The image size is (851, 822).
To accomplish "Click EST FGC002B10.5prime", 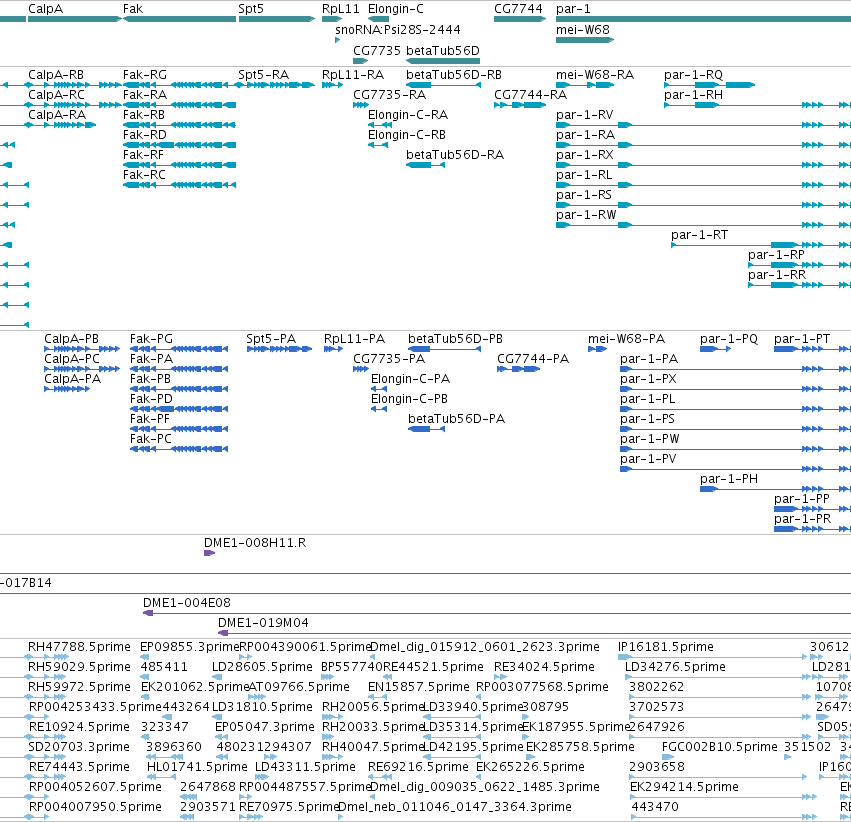I will (x=668, y=757).
